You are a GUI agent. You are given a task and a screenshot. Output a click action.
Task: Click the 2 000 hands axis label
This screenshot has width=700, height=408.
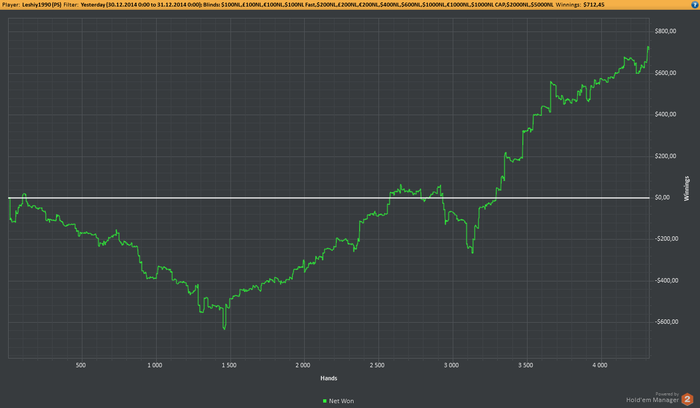[x=303, y=365]
